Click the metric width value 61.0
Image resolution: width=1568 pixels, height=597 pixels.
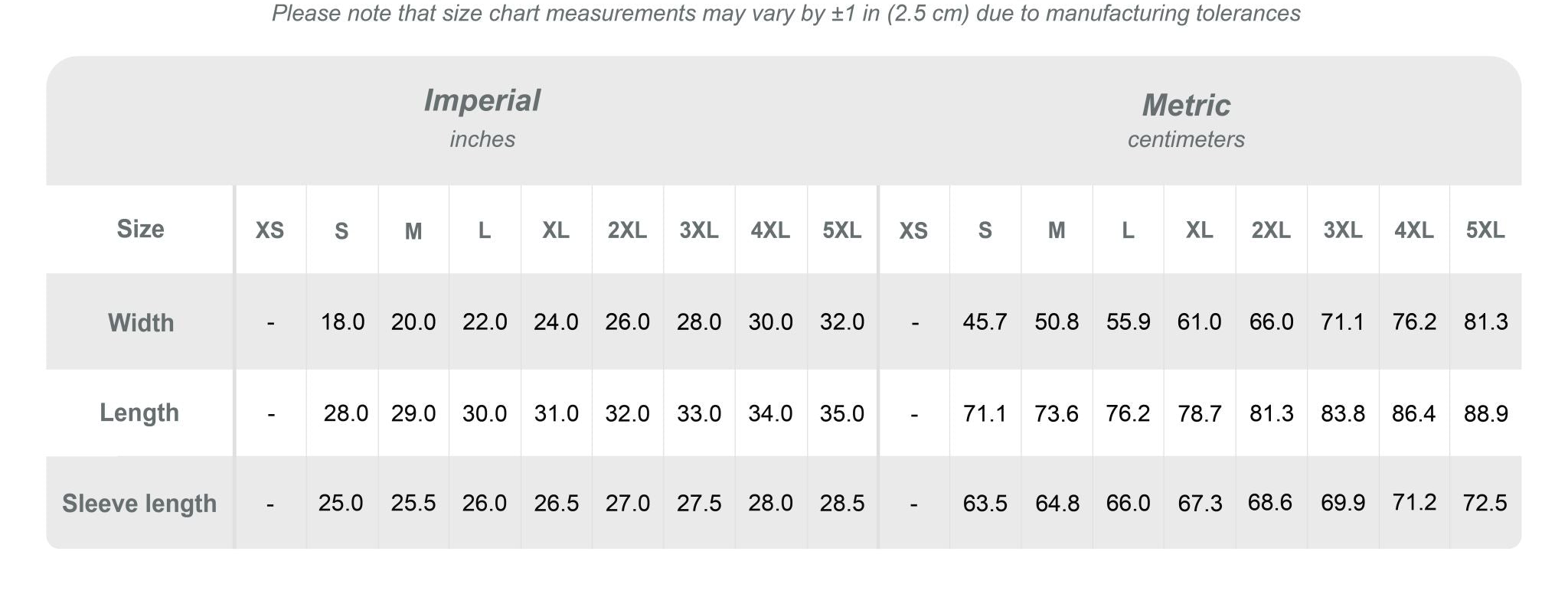(1199, 321)
